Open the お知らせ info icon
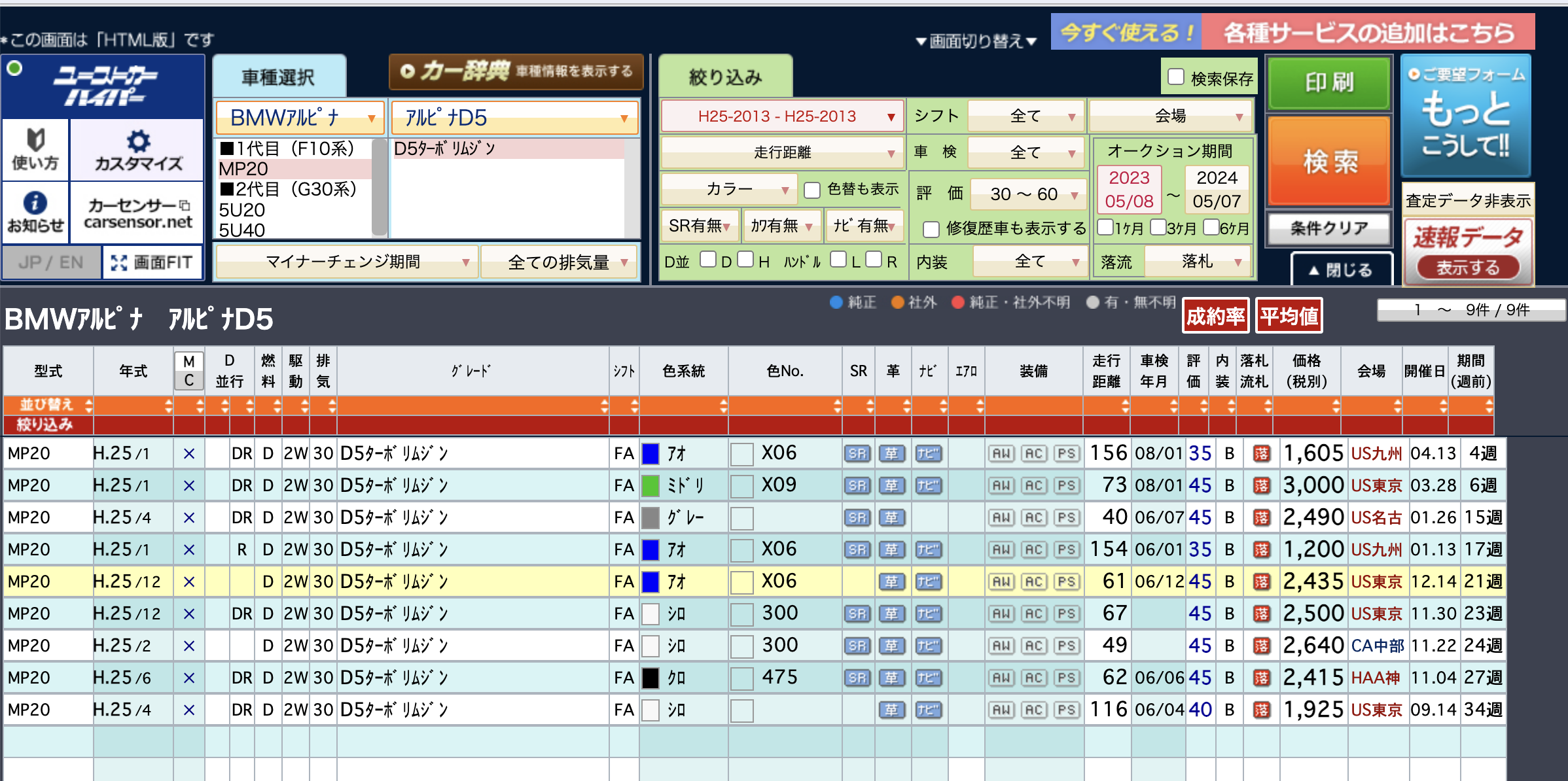 (35, 212)
